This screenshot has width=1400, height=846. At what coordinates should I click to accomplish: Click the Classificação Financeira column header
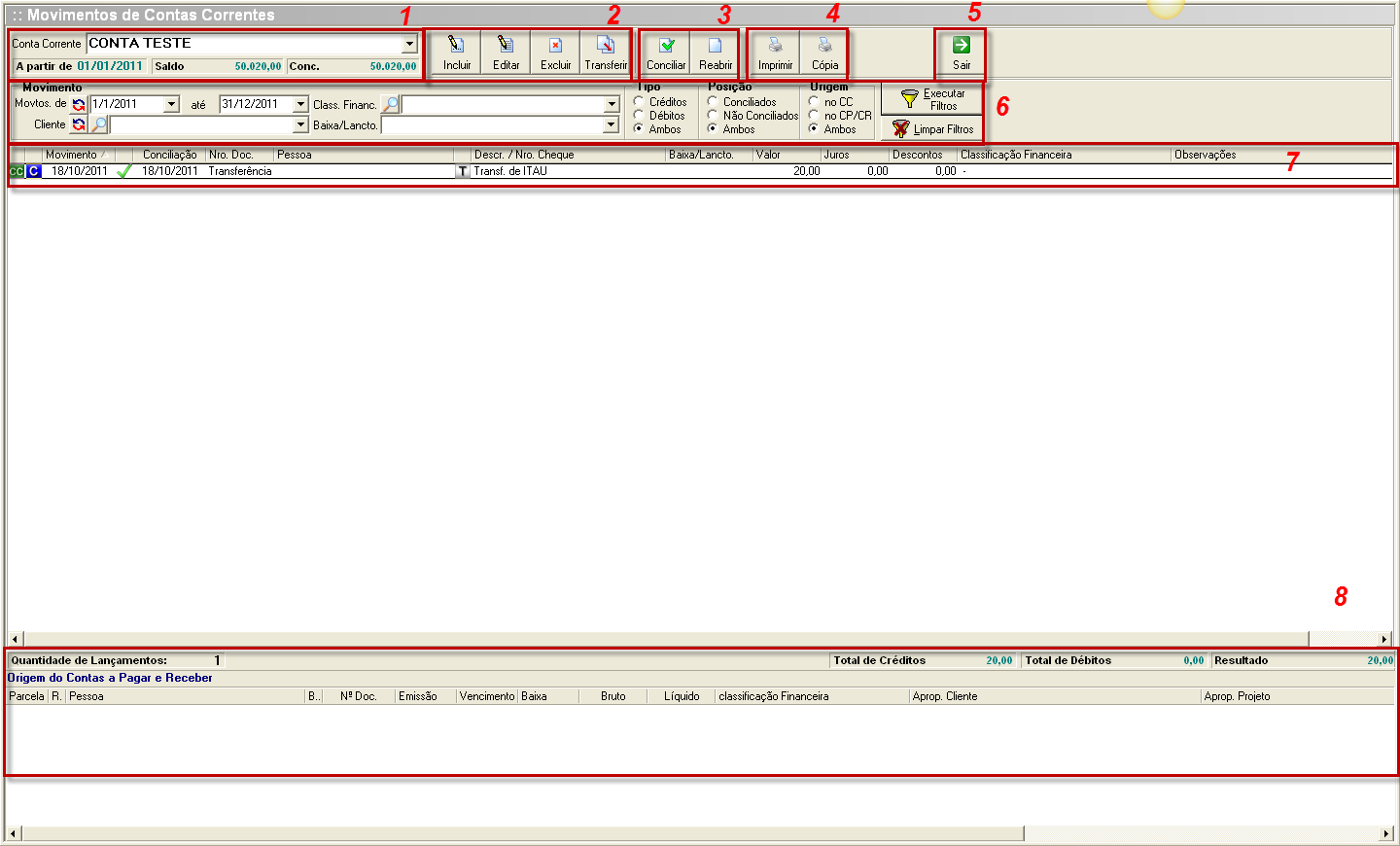tap(1064, 155)
